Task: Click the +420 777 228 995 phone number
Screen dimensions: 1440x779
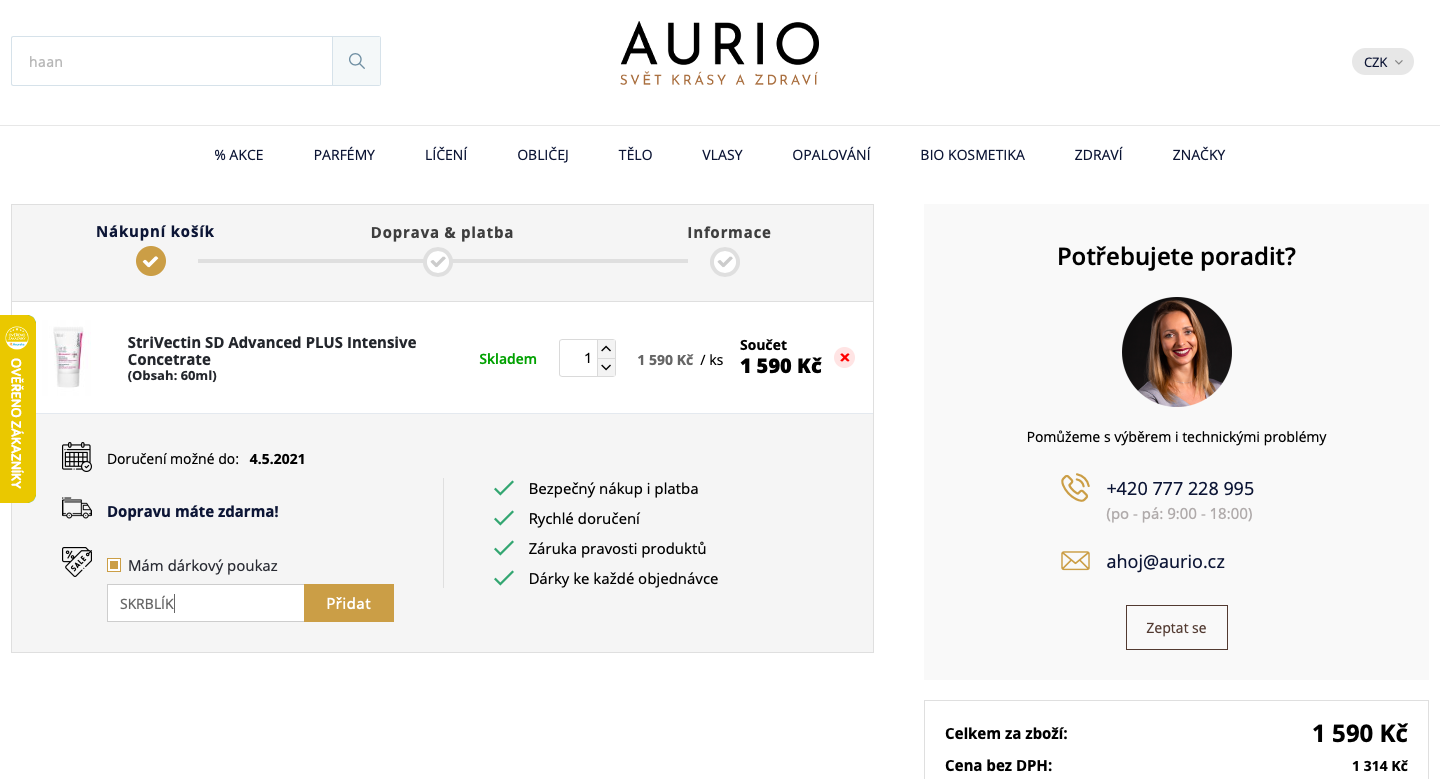Action: pos(1180,489)
